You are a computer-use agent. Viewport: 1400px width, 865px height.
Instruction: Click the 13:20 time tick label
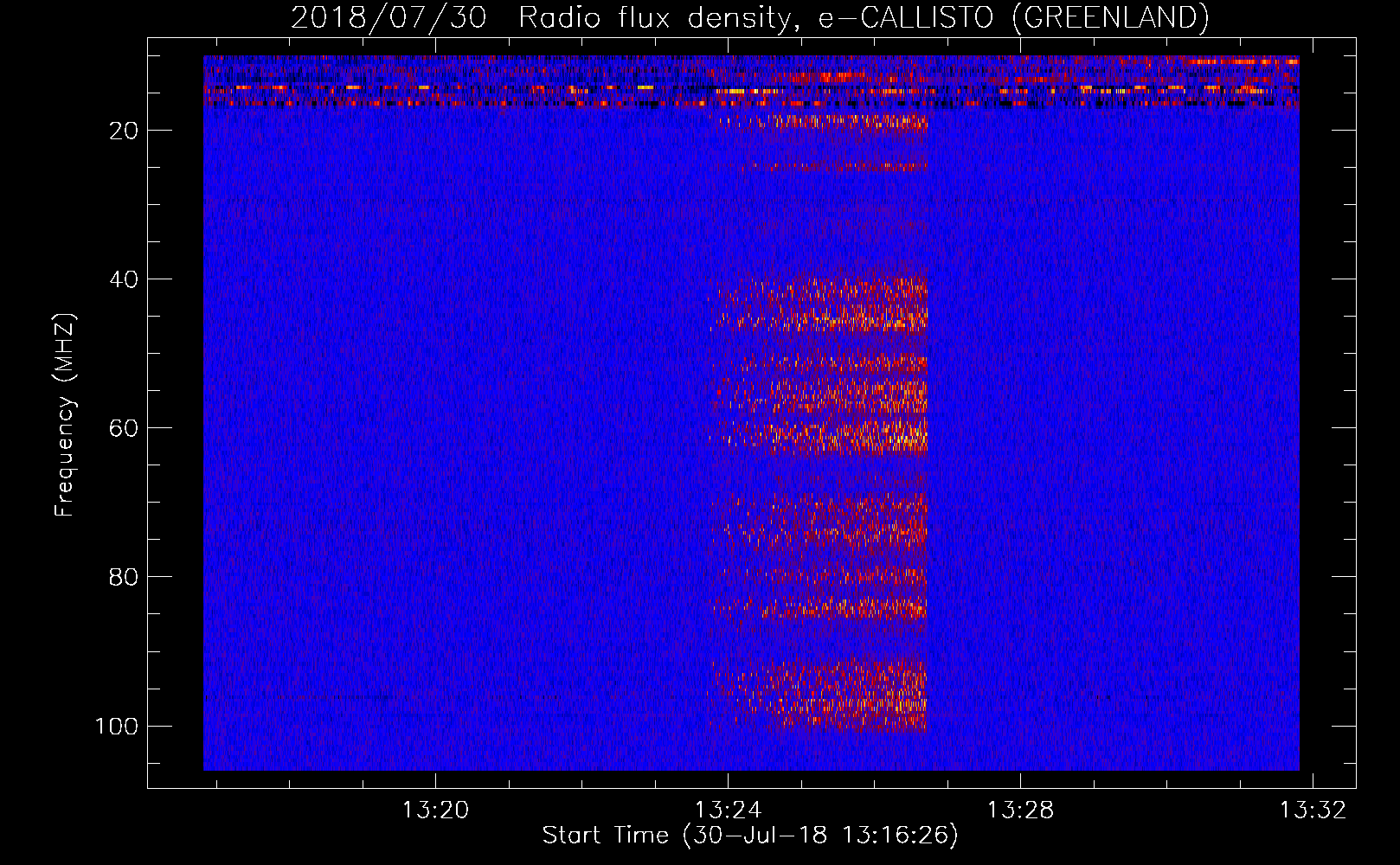tap(435, 810)
